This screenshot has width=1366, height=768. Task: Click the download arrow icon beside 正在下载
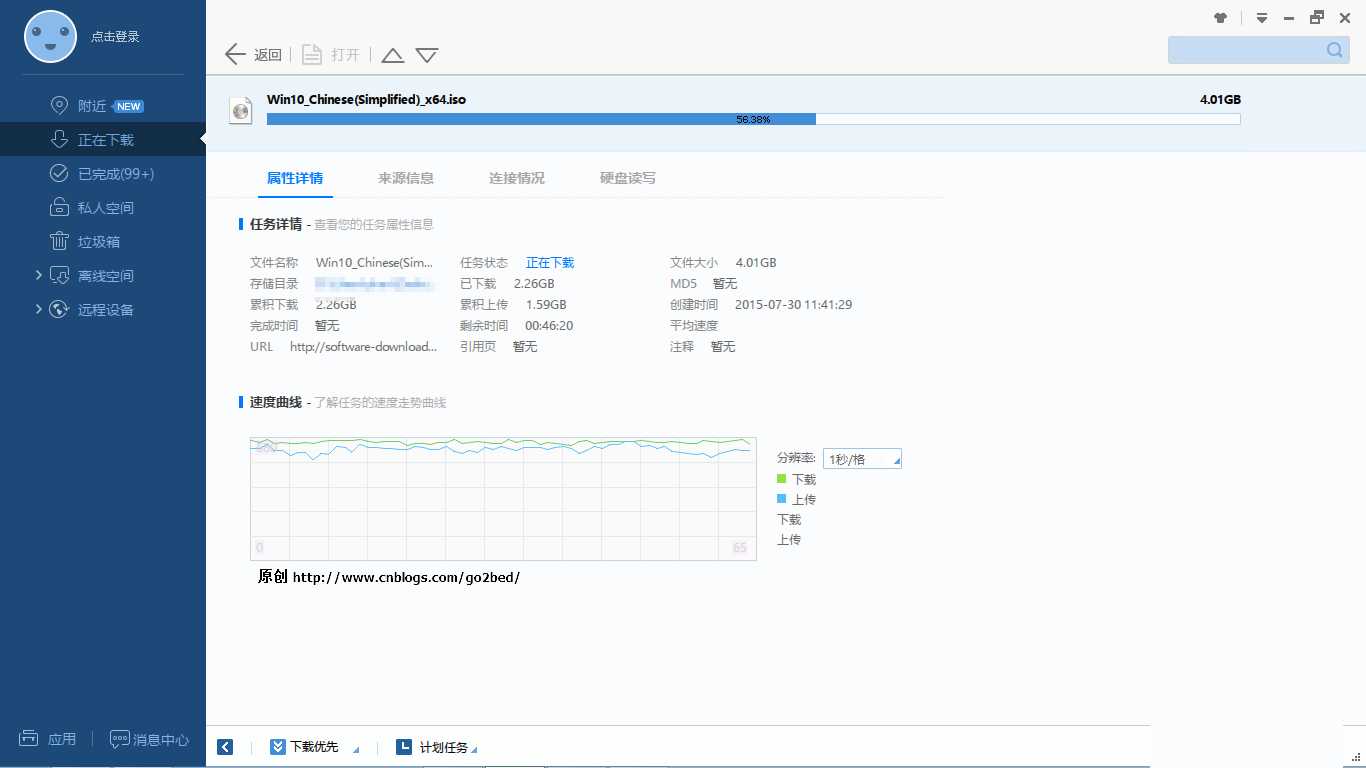click(59, 139)
